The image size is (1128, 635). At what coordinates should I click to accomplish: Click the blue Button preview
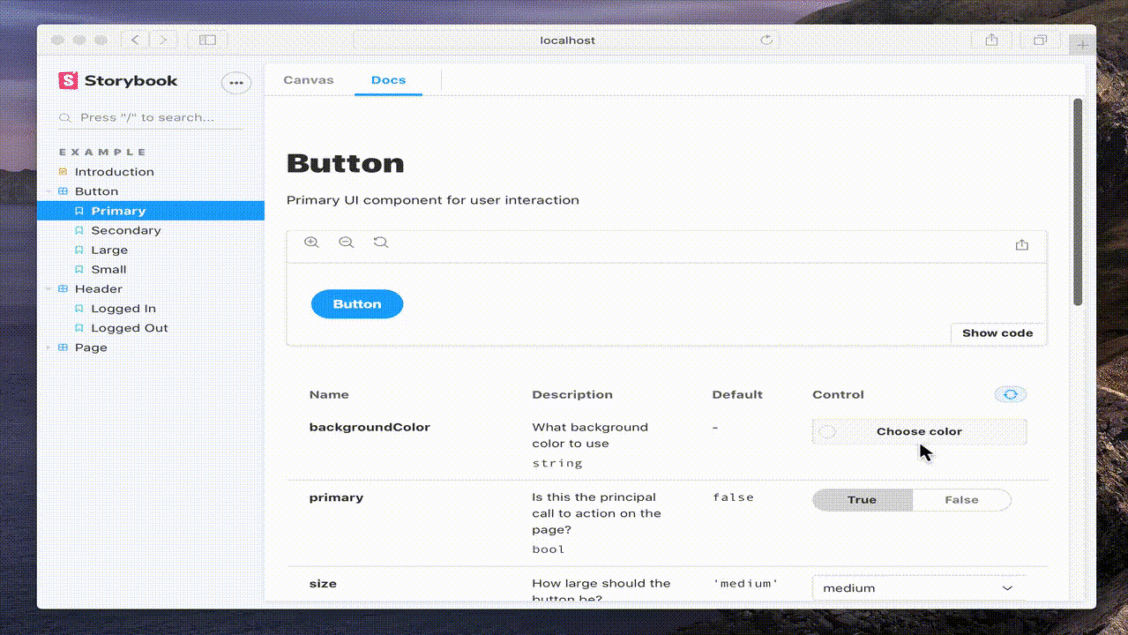357,304
